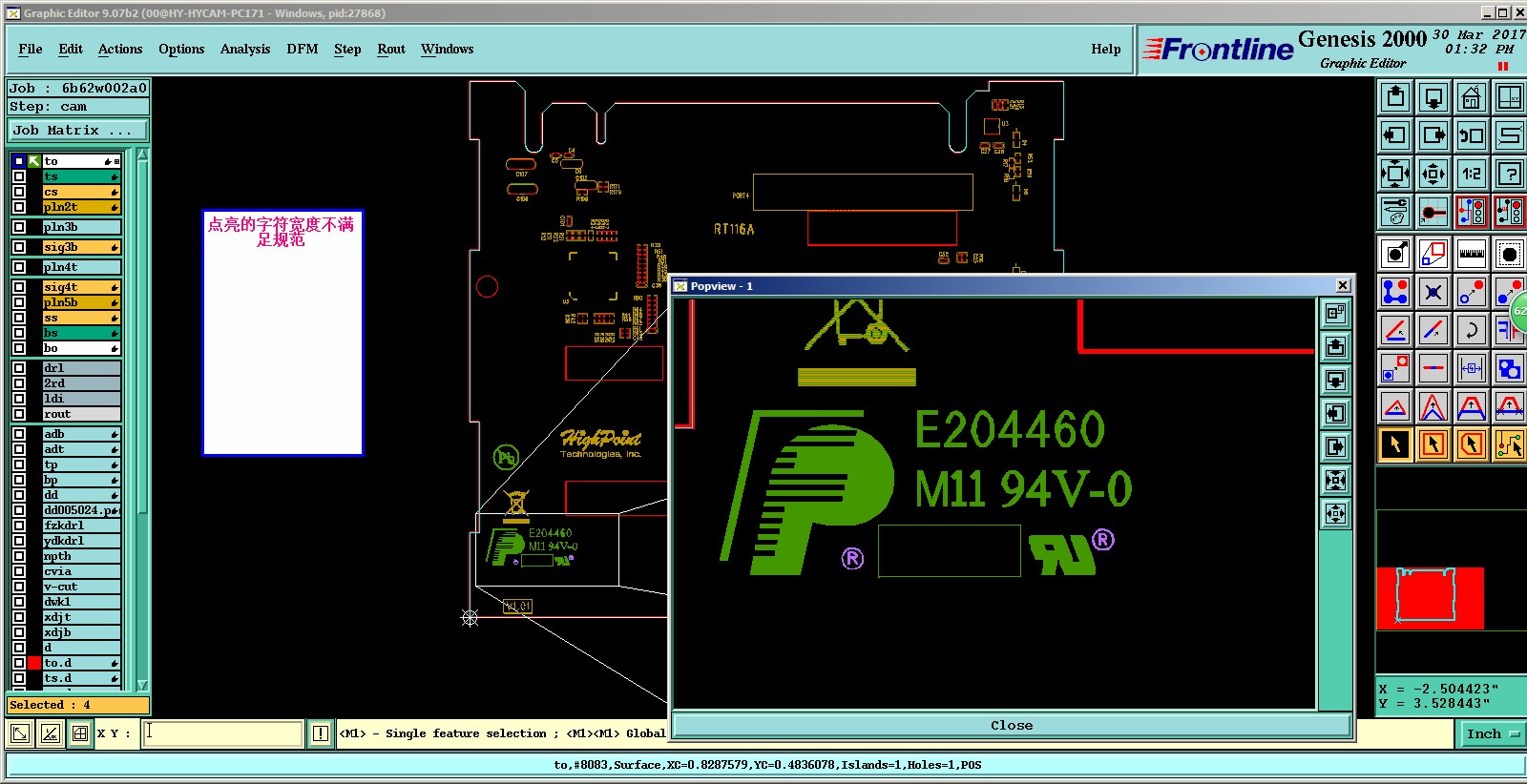Select the ruler measure tool icon

point(1472,254)
